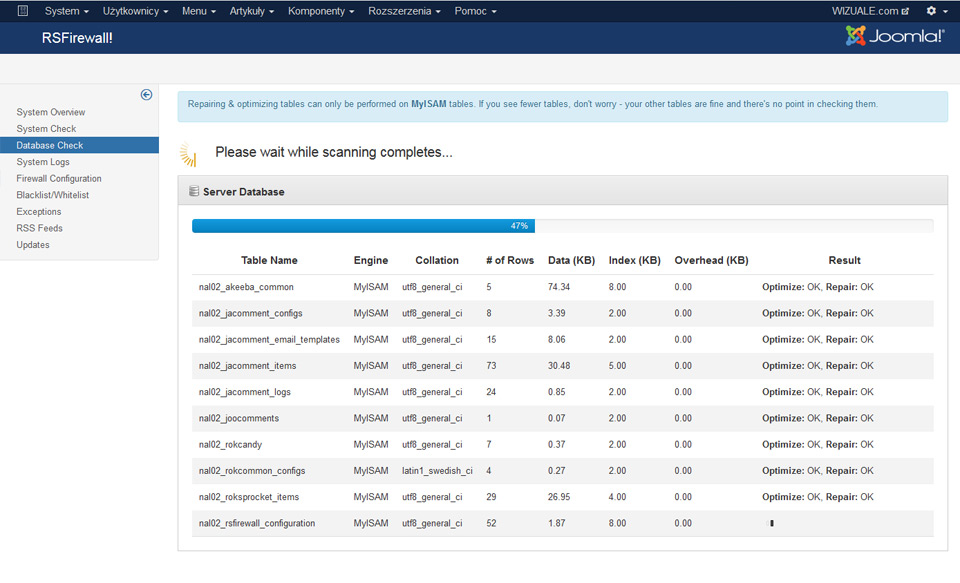Click the pending result indicator for nal02_rsfirewall_configuration
The height and width of the screenshot is (583, 960).
[x=771, y=523]
